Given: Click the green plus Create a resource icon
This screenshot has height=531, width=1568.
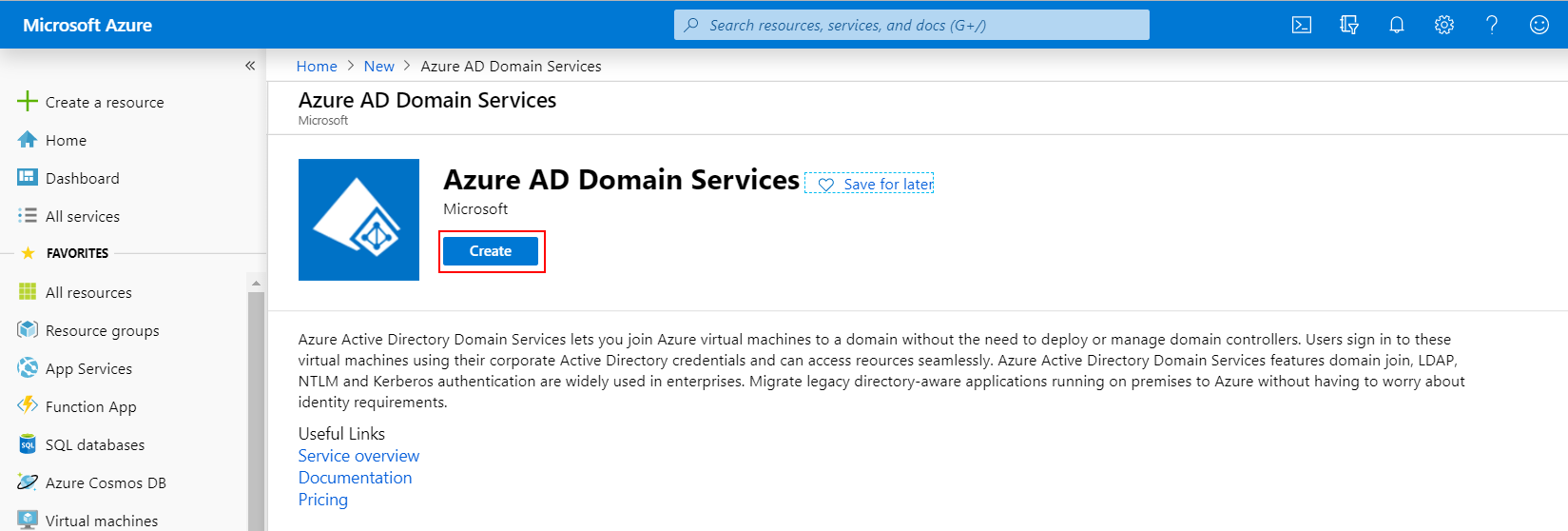Looking at the screenshot, I should click(28, 101).
